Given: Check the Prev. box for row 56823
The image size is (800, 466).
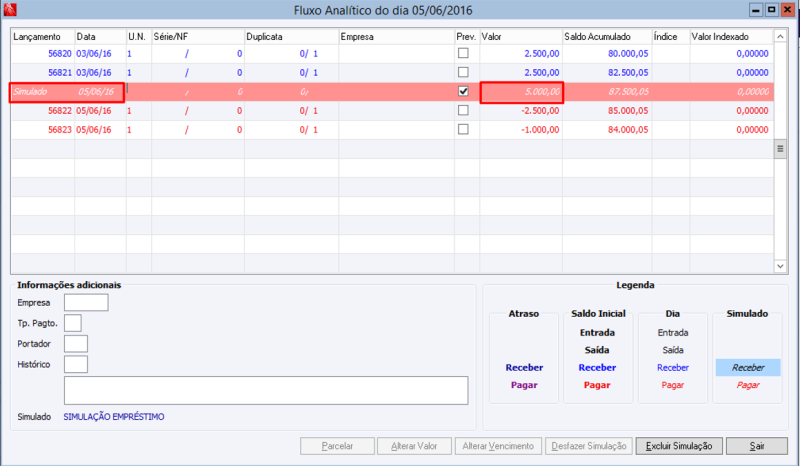Looking at the screenshot, I should 463,129.
